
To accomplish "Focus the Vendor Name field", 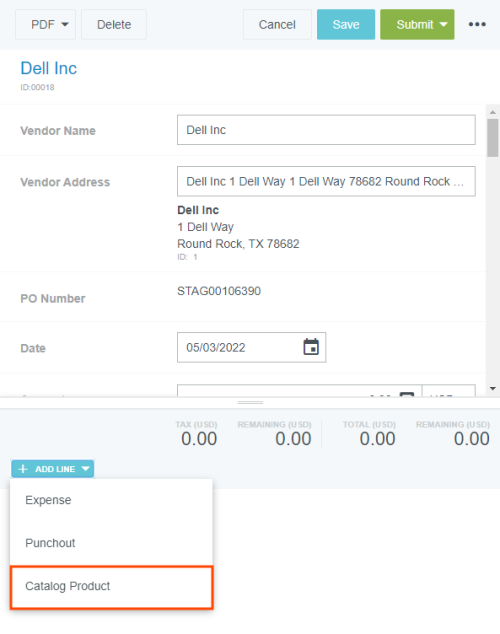I will click(326, 130).
